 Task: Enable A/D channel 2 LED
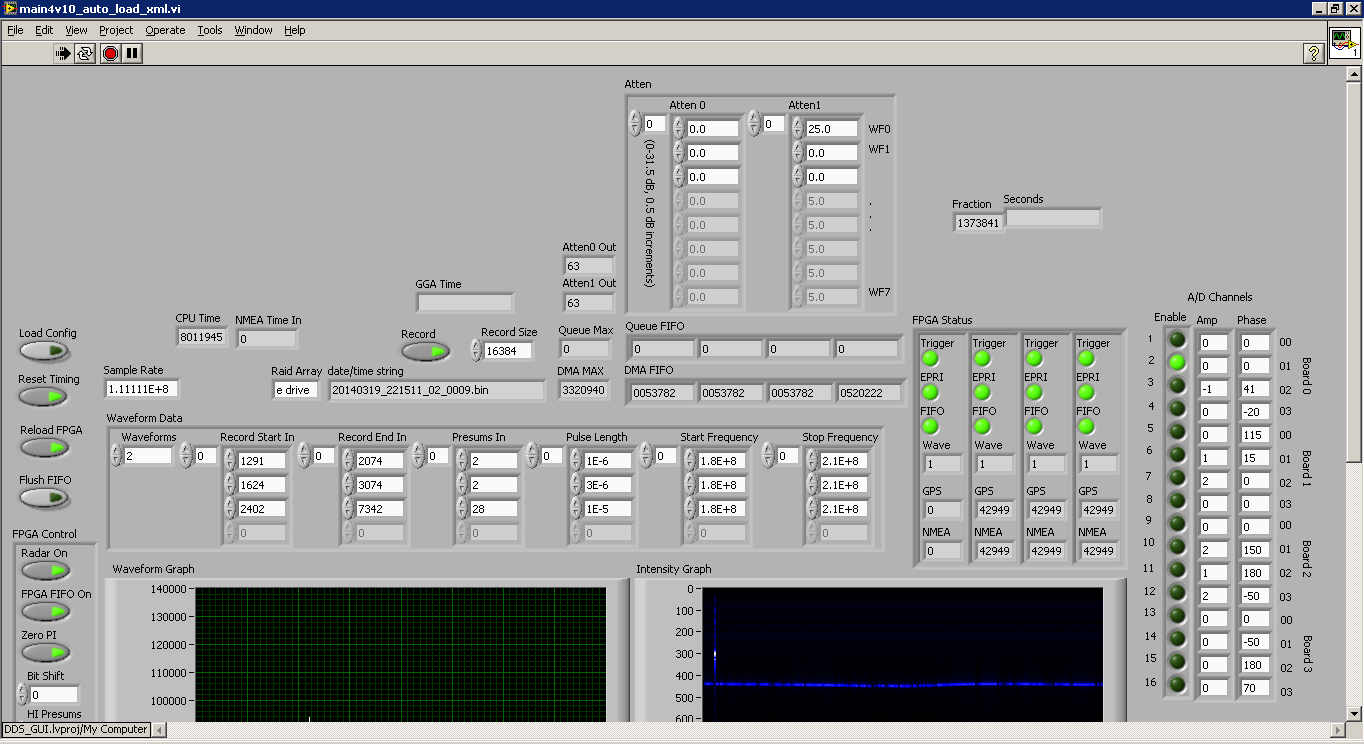coord(1177,362)
